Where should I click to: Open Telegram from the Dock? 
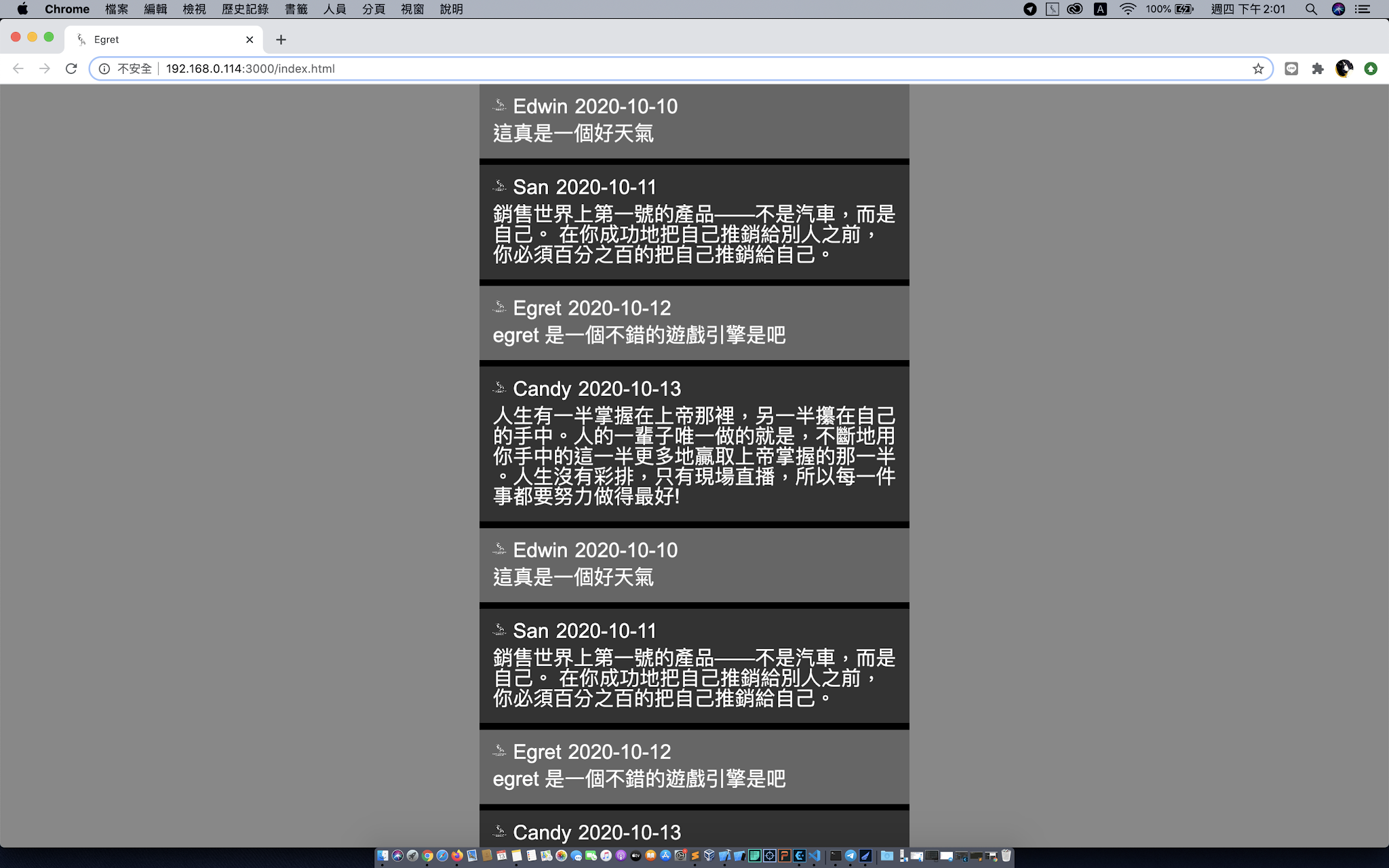pos(850,857)
